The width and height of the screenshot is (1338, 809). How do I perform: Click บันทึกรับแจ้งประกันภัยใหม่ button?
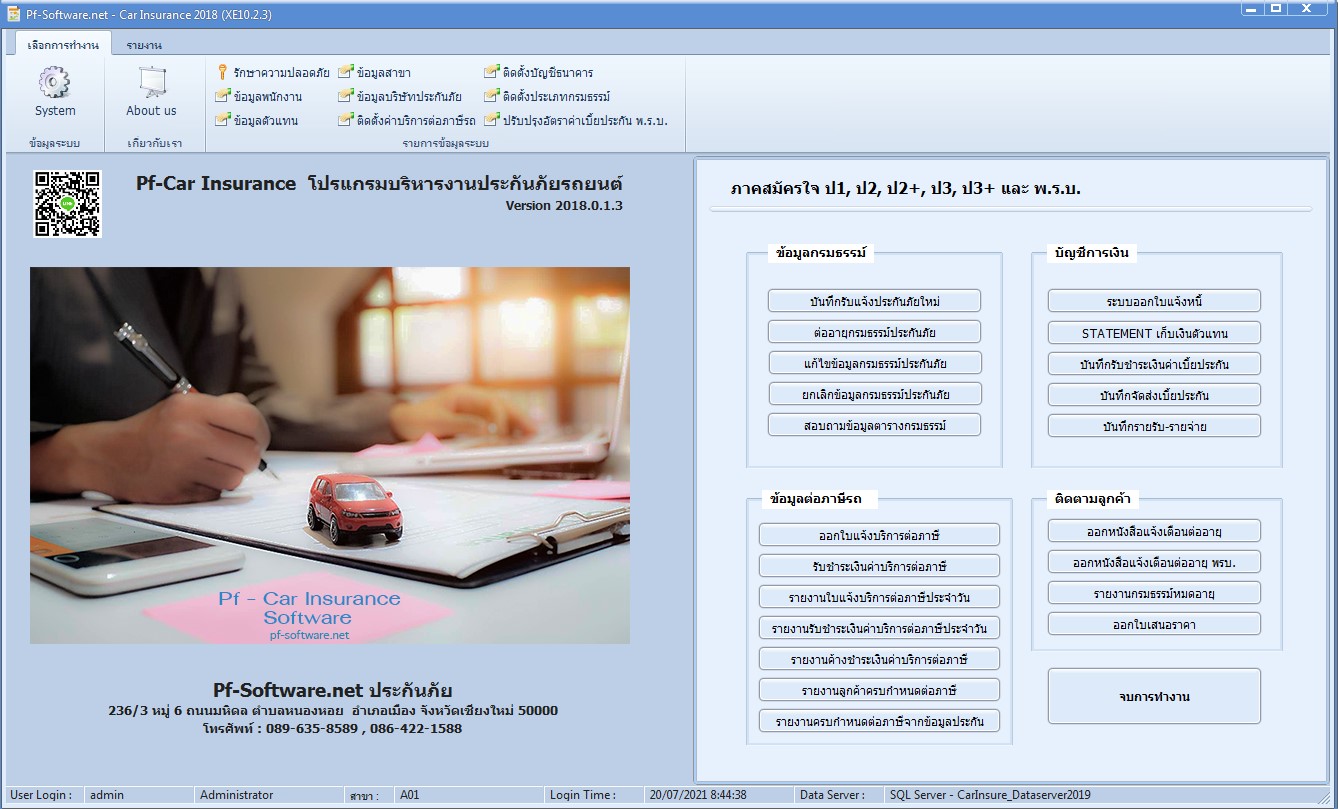pyautogui.click(x=874, y=301)
